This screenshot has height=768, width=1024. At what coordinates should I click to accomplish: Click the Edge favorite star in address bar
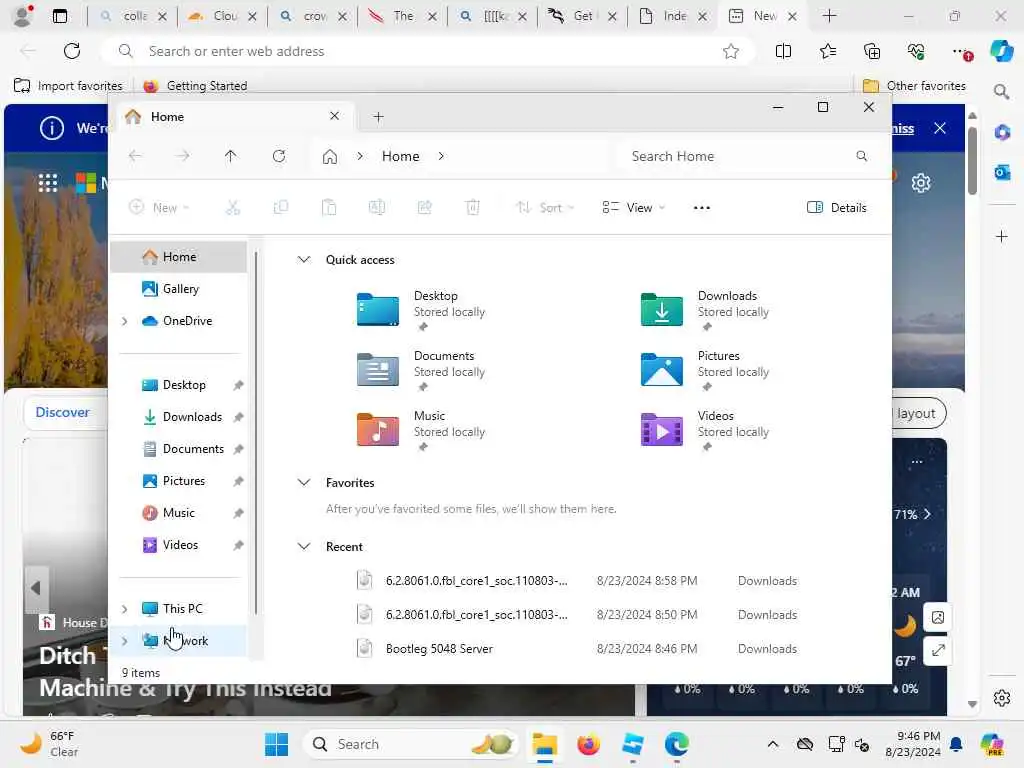(x=731, y=51)
